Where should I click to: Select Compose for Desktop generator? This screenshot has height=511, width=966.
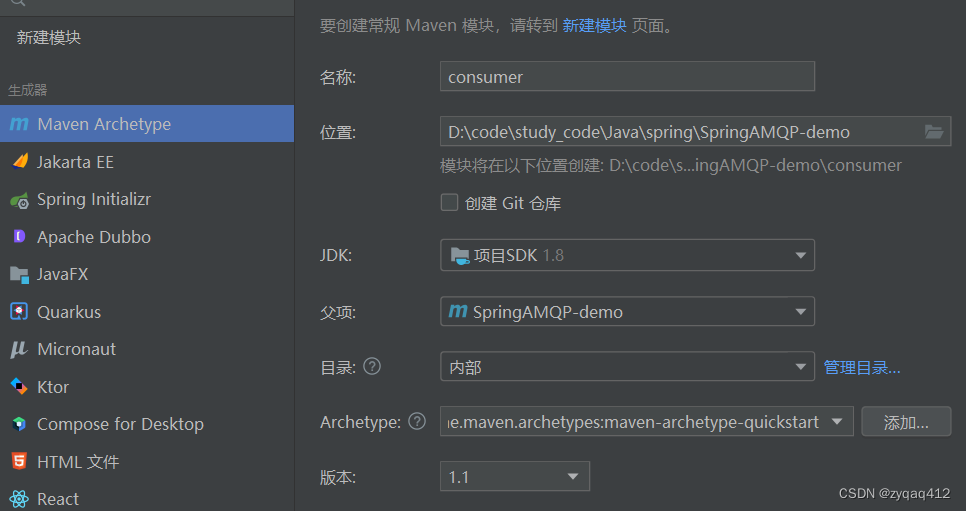click(x=147, y=424)
